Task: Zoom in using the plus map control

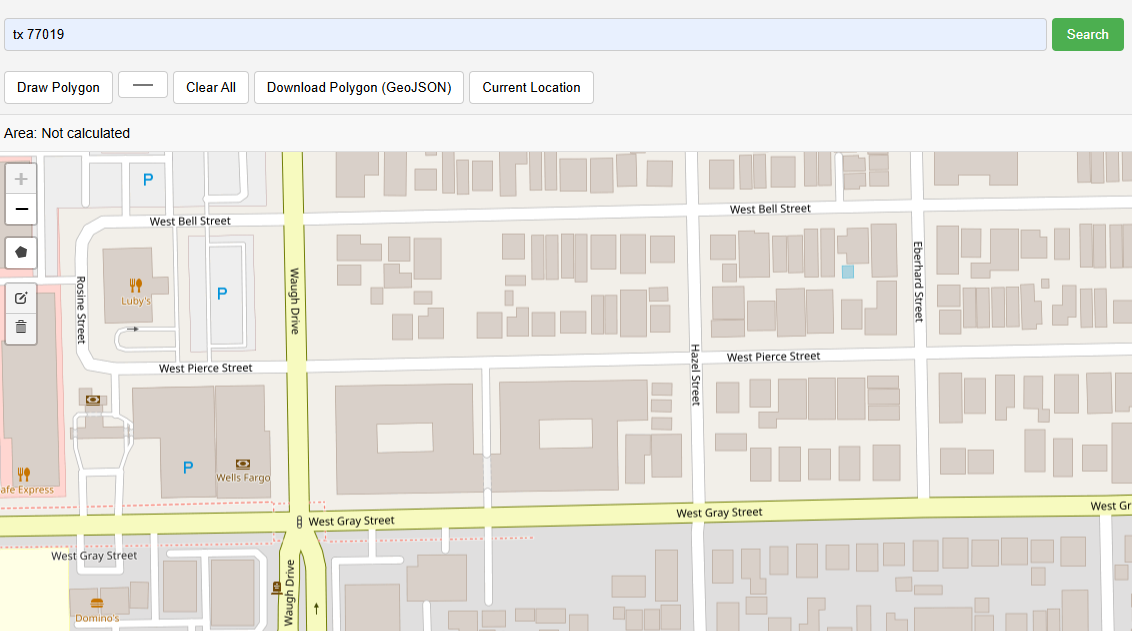Action: tap(21, 178)
